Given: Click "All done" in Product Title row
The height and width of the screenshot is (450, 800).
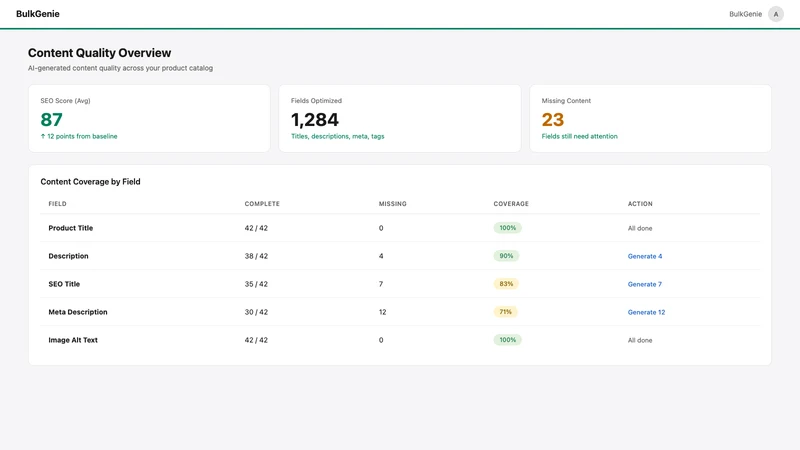Looking at the screenshot, I should [x=640, y=229].
